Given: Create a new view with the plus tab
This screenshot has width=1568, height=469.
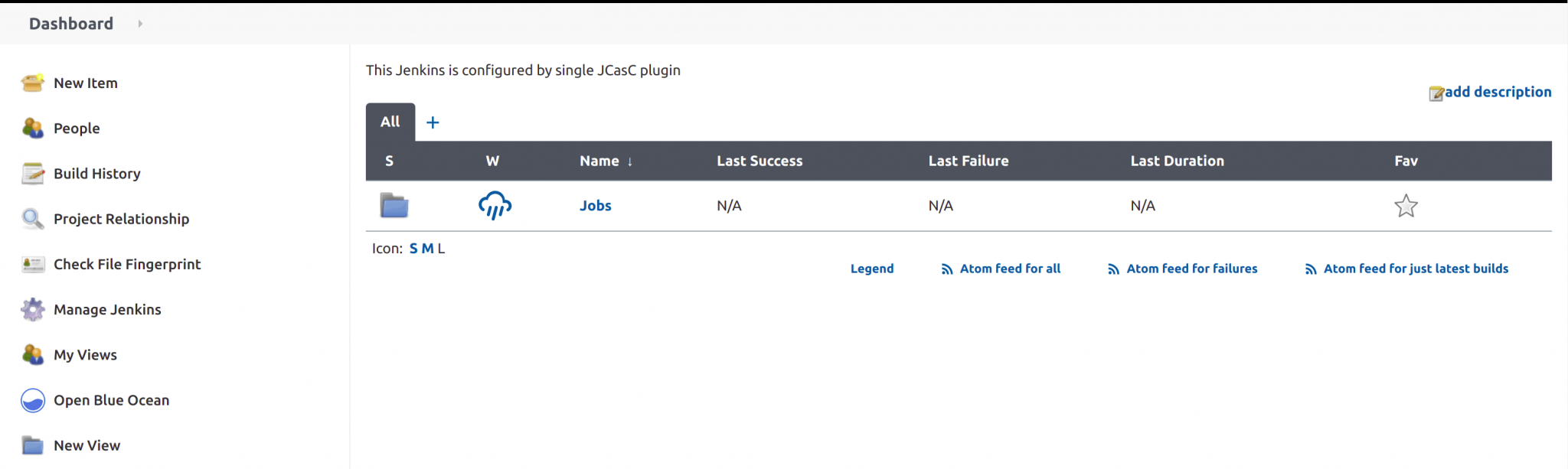Looking at the screenshot, I should coord(433,122).
